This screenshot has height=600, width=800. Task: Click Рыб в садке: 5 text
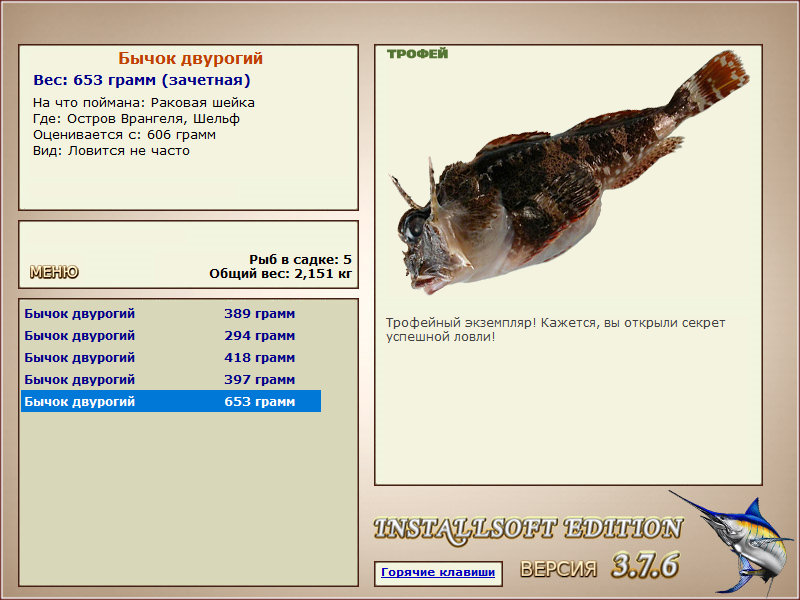(301, 260)
